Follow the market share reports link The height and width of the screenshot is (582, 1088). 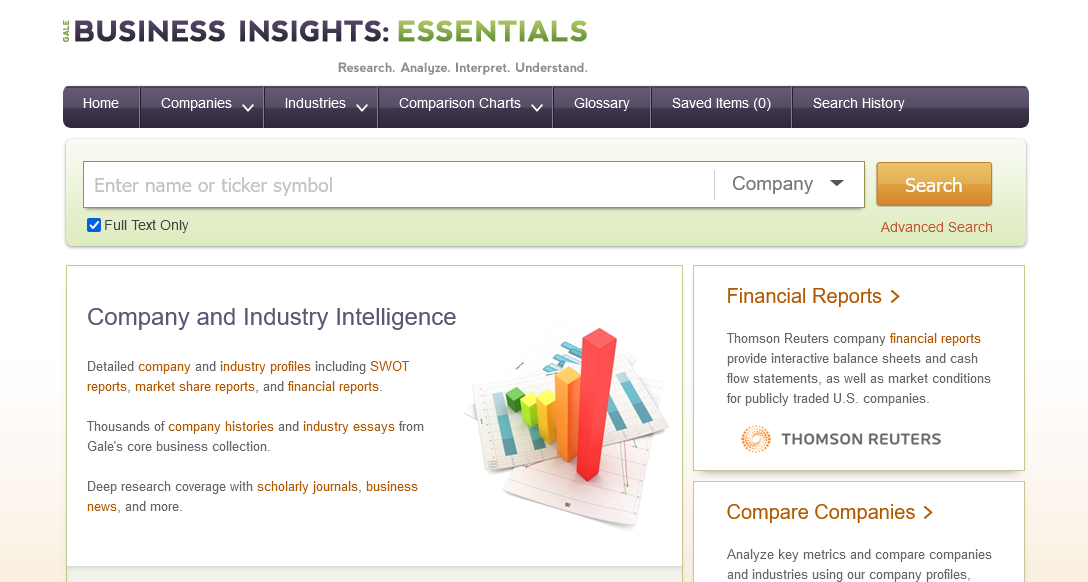click(195, 387)
